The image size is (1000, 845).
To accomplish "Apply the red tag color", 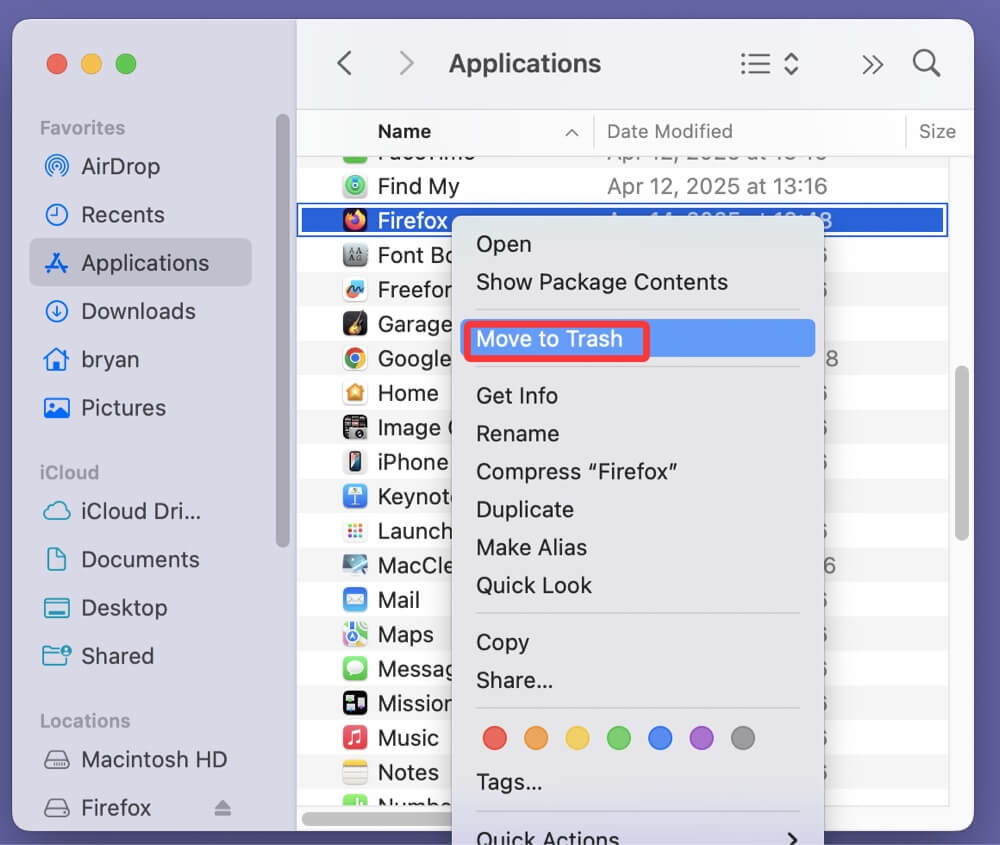I will click(494, 737).
